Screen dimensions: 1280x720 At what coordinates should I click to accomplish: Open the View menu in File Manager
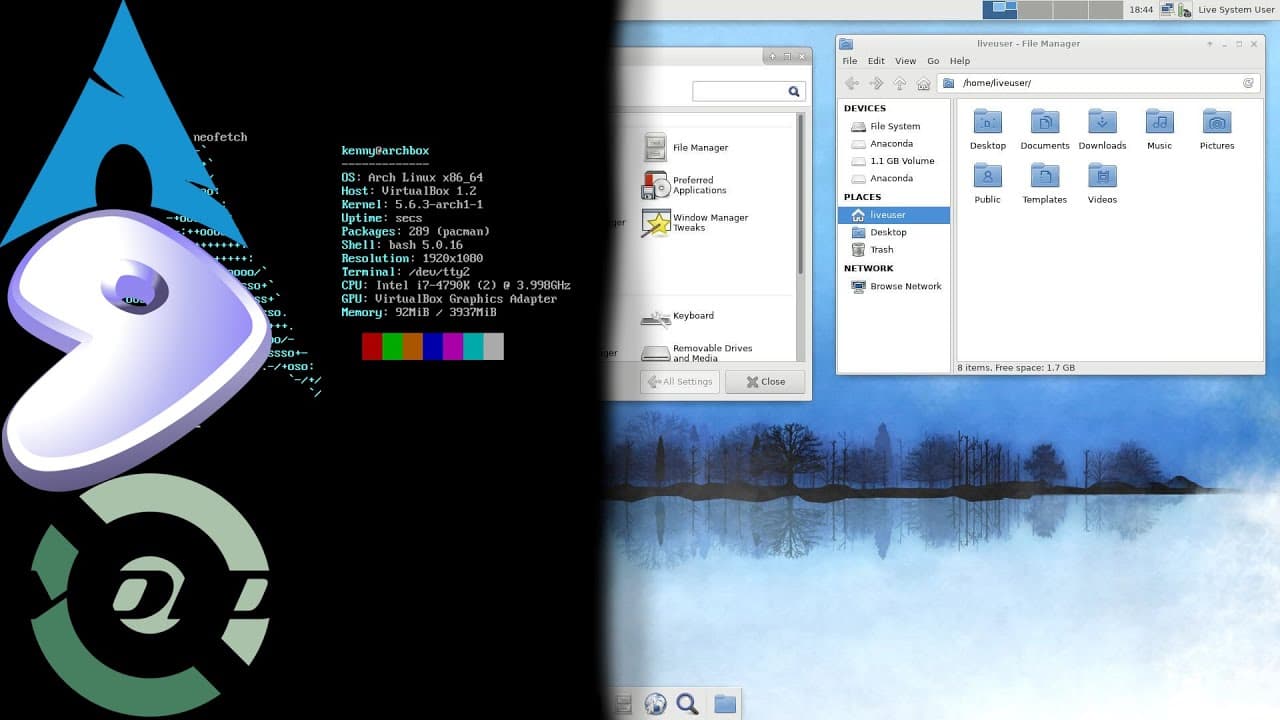point(905,61)
